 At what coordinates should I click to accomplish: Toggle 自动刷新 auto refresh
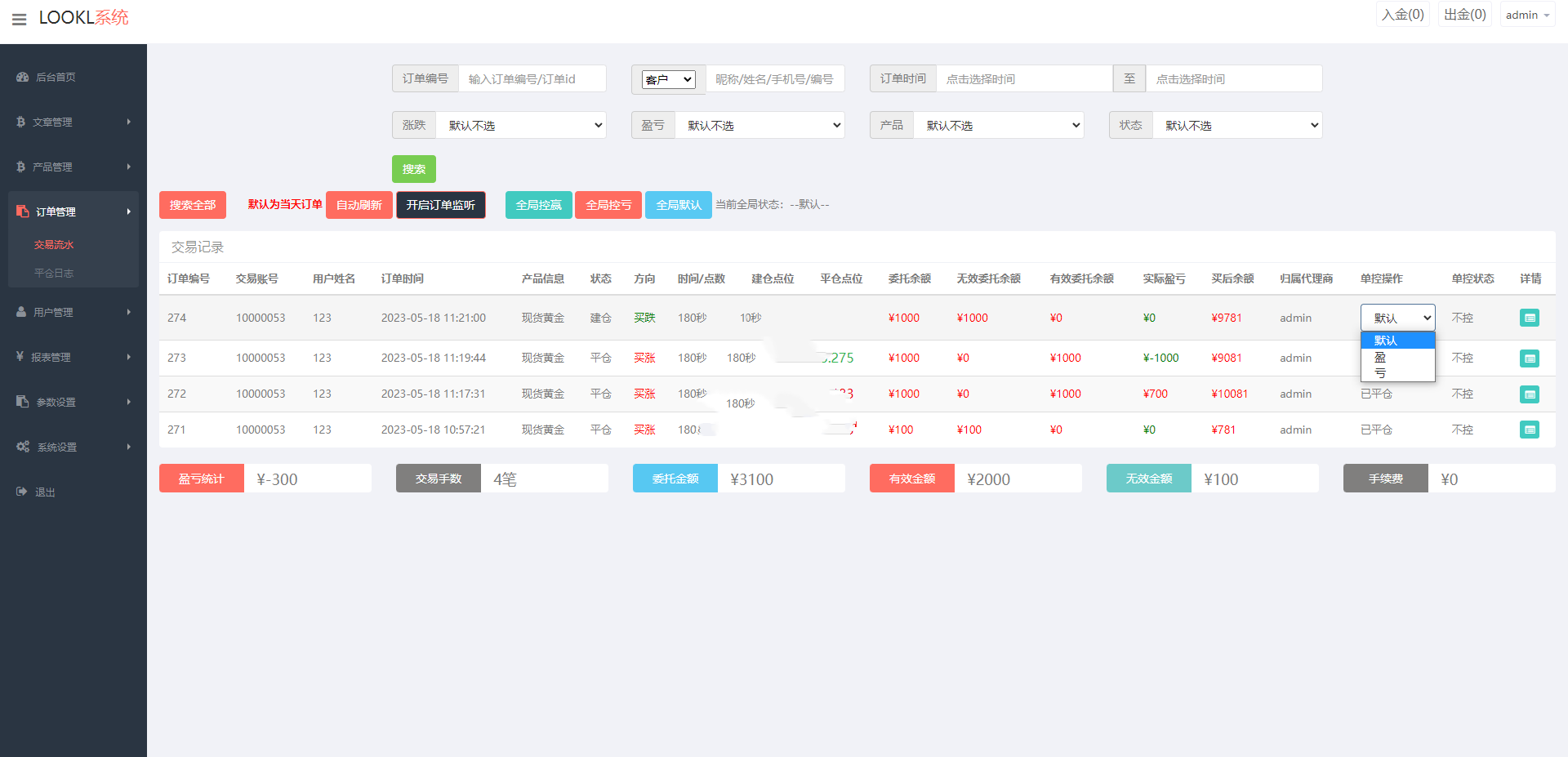coord(359,205)
